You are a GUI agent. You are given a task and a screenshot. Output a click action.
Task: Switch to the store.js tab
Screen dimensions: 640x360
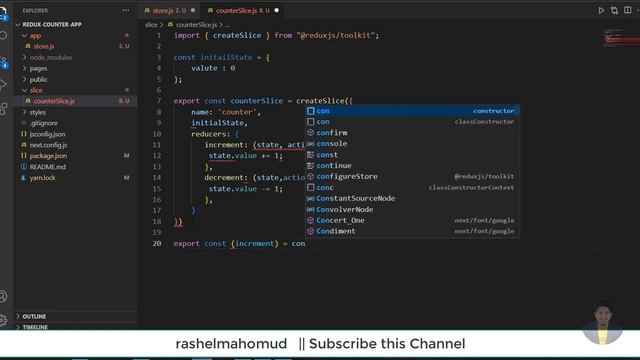point(169,11)
